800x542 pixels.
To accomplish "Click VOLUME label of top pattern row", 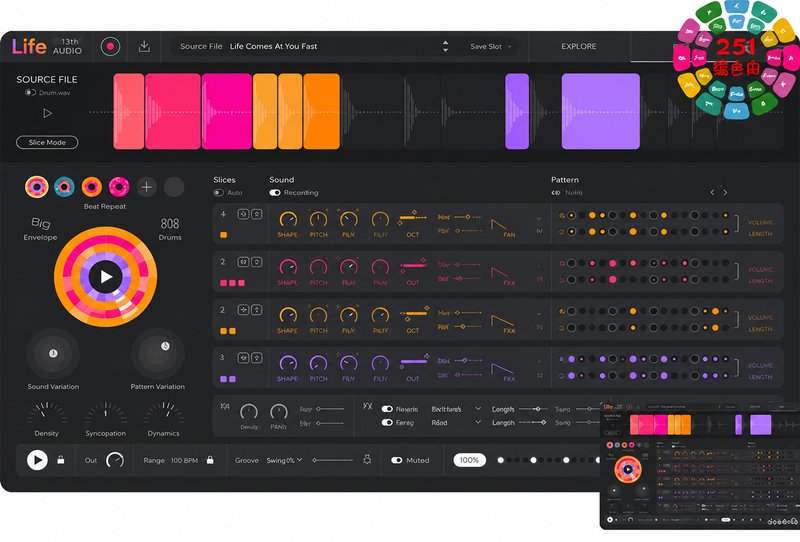I will (x=760, y=223).
